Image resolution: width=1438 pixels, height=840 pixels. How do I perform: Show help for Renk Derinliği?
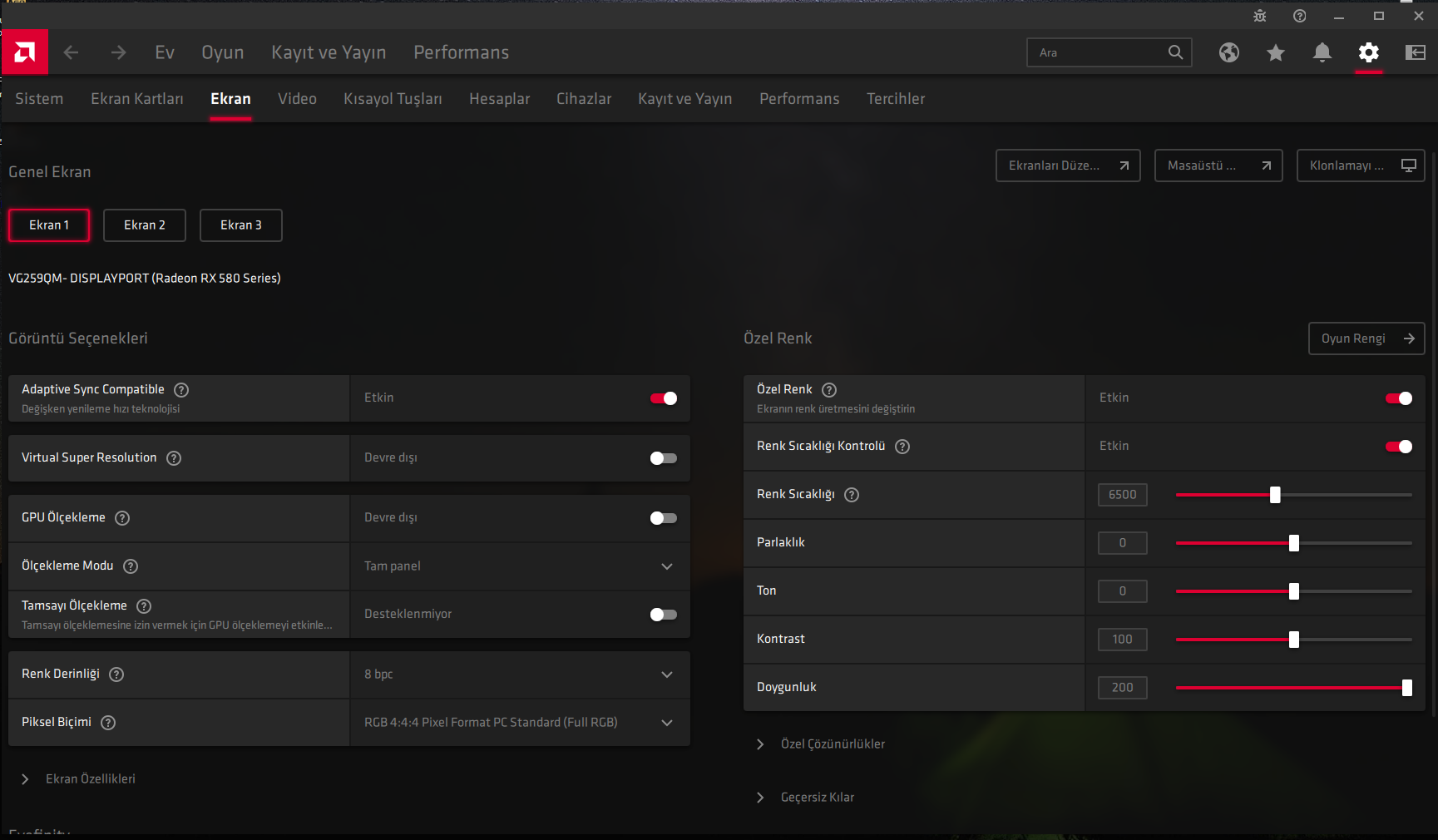click(116, 674)
